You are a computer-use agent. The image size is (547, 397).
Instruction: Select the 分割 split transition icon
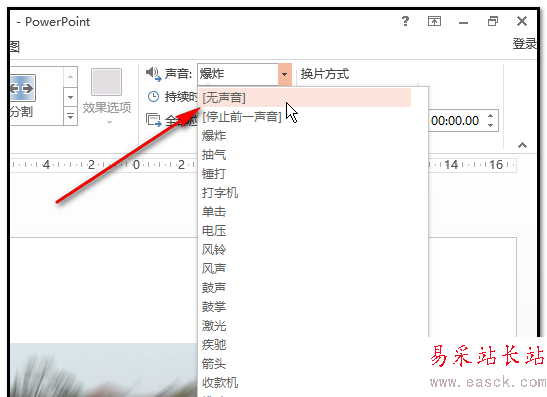coord(22,88)
